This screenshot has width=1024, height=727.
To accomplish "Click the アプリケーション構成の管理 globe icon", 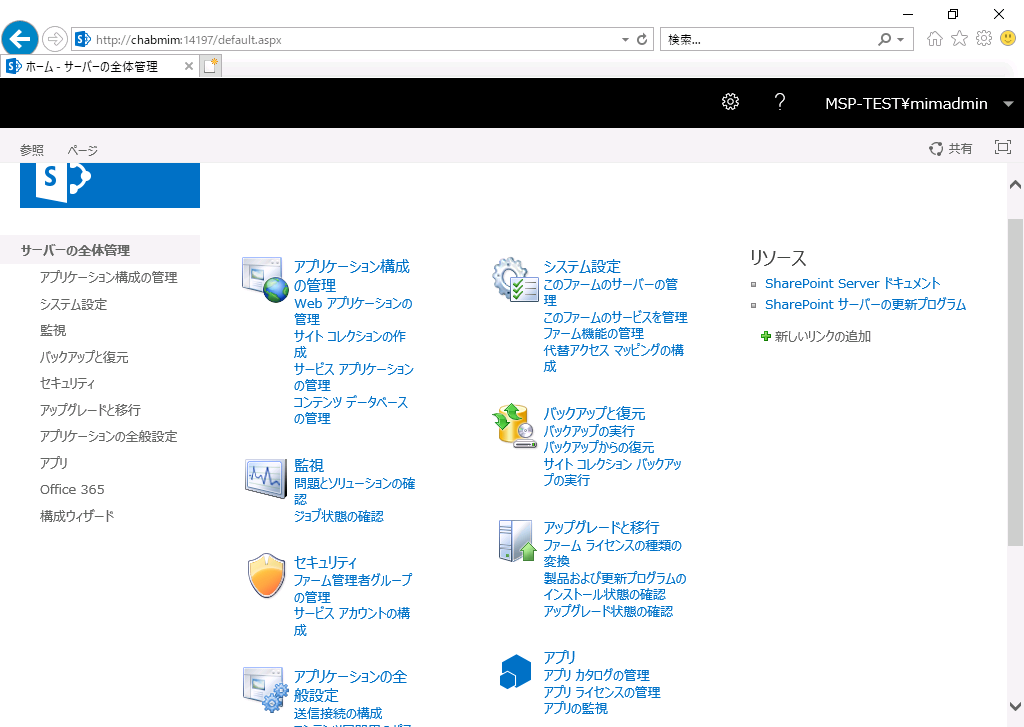I will [264, 280].
